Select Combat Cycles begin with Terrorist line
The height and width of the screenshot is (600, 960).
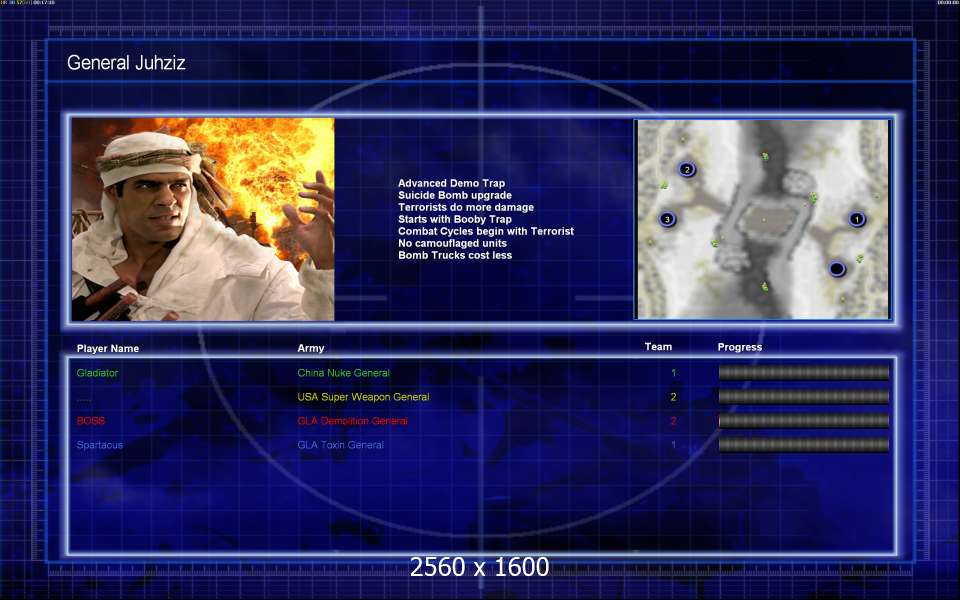486,231
